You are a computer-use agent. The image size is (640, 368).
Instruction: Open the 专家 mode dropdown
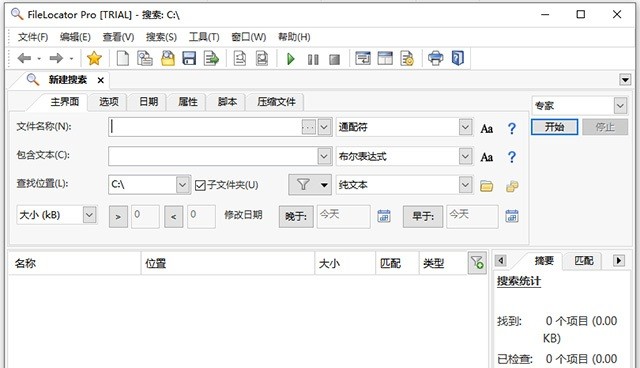point(620,106)
